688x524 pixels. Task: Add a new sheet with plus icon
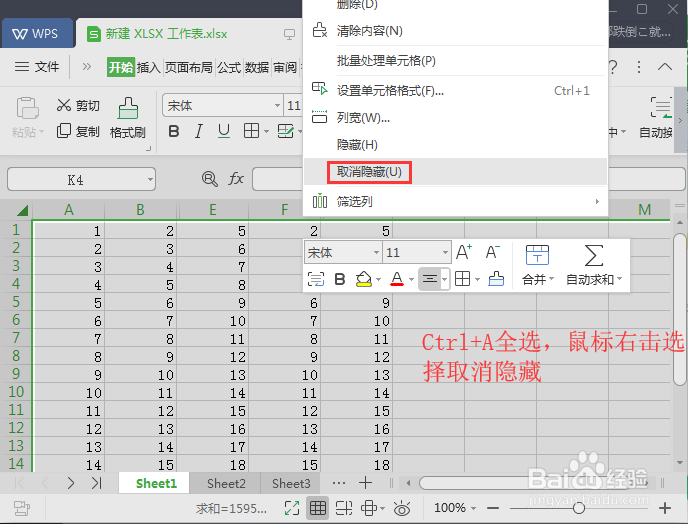click(x=365, y=483)
